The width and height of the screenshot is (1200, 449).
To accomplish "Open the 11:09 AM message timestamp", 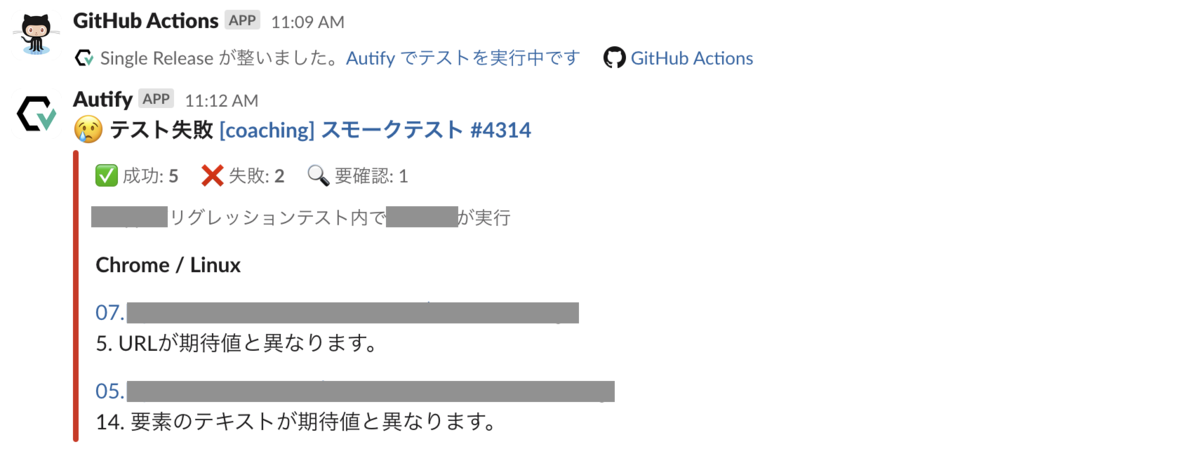I will coord(308,21).
